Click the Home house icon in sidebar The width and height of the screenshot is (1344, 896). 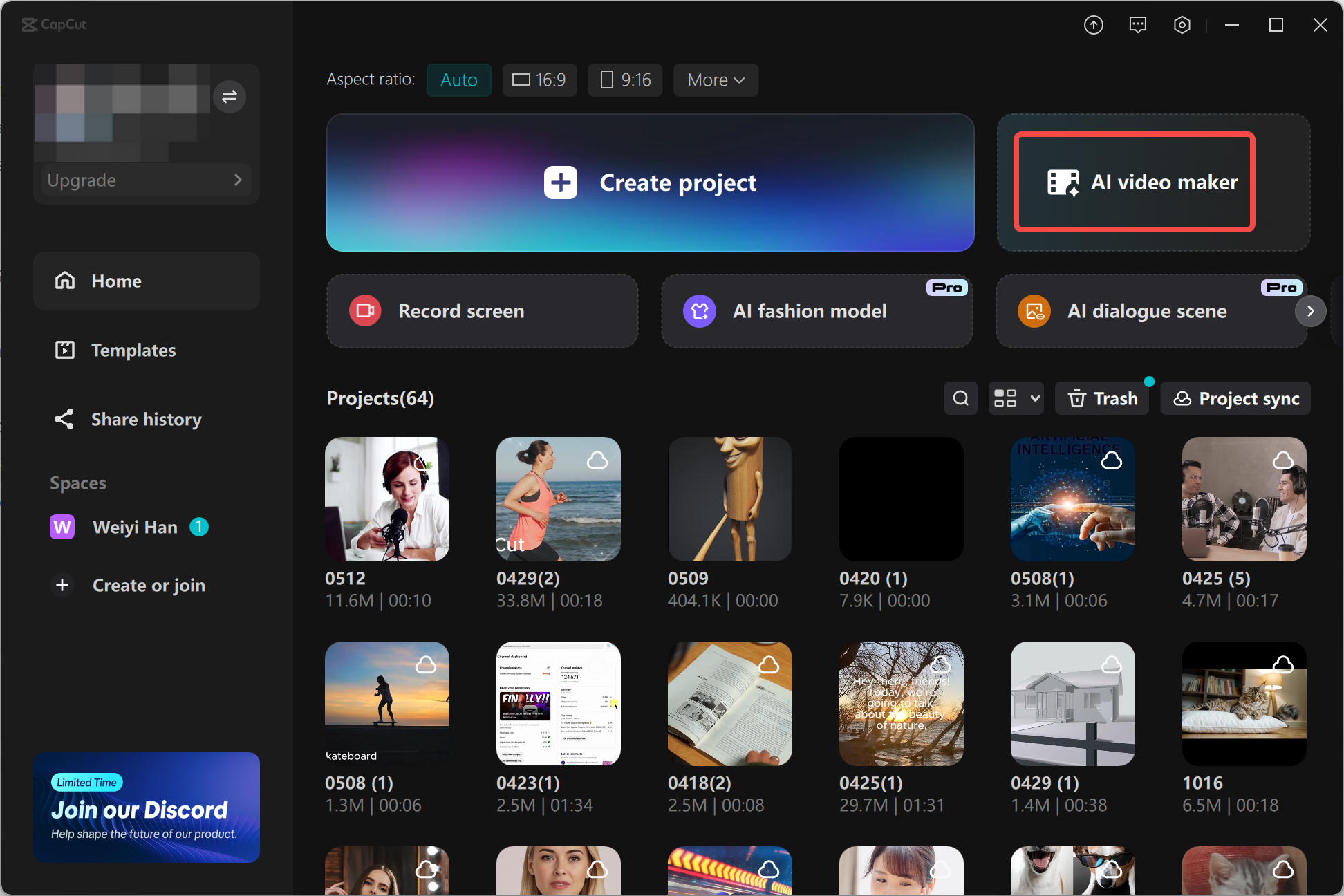65,281
